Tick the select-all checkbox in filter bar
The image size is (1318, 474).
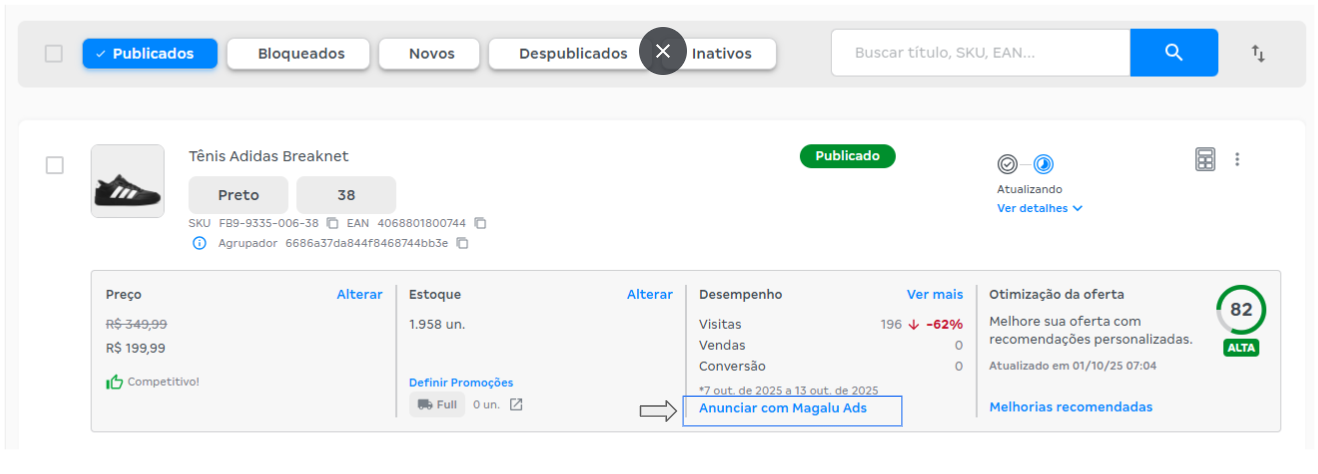[54, 54]
